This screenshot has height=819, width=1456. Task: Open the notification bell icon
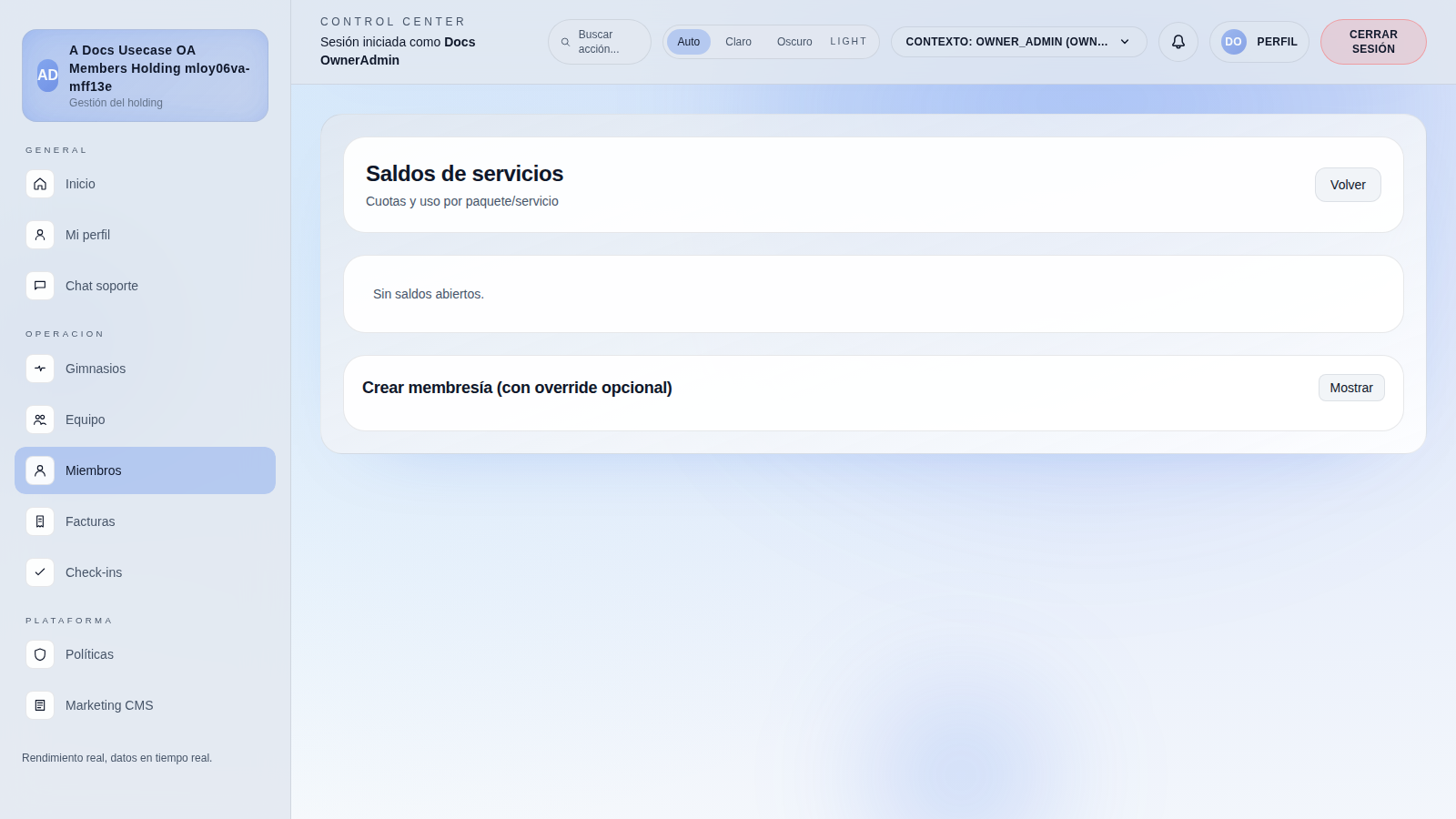[x=1178, y=42]
